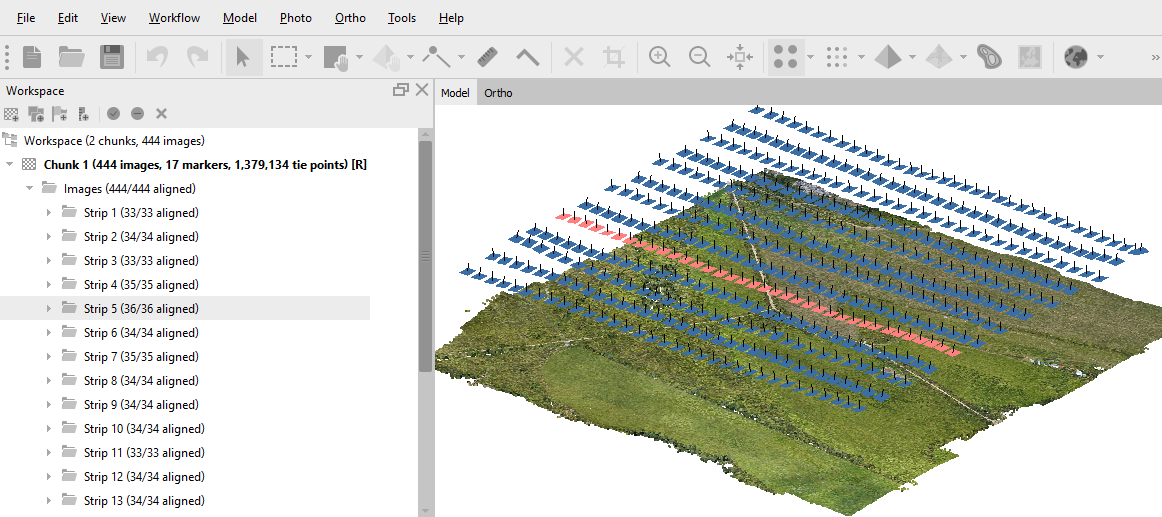This screenshot has height=517, width=1162.
Task: Expand the Strip 1 folder
Action: point(48,213)
